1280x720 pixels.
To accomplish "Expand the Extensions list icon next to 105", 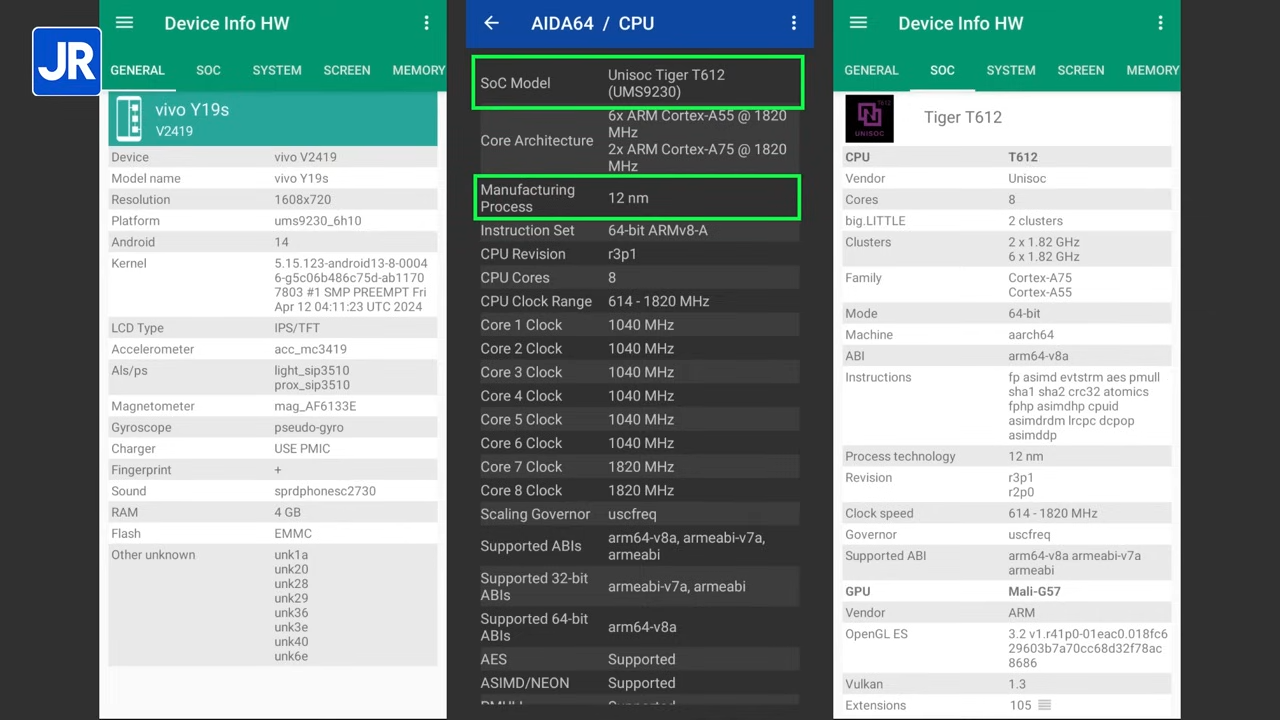I will tap(1044, 705).
